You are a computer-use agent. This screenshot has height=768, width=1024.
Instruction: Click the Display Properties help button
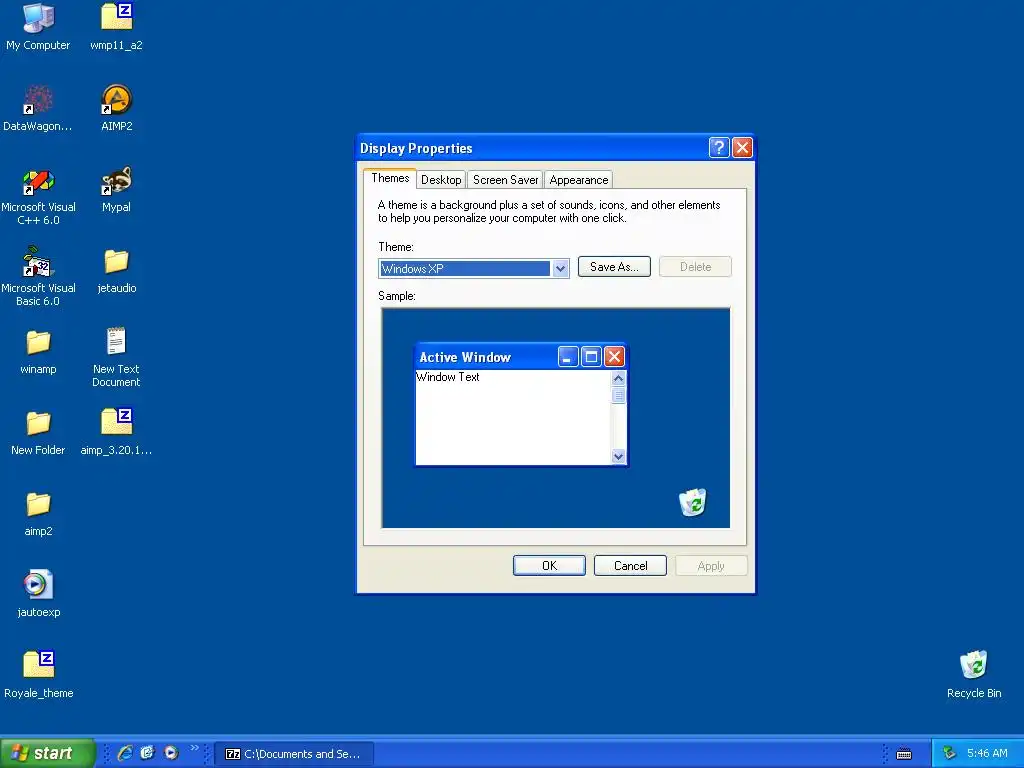718,148
